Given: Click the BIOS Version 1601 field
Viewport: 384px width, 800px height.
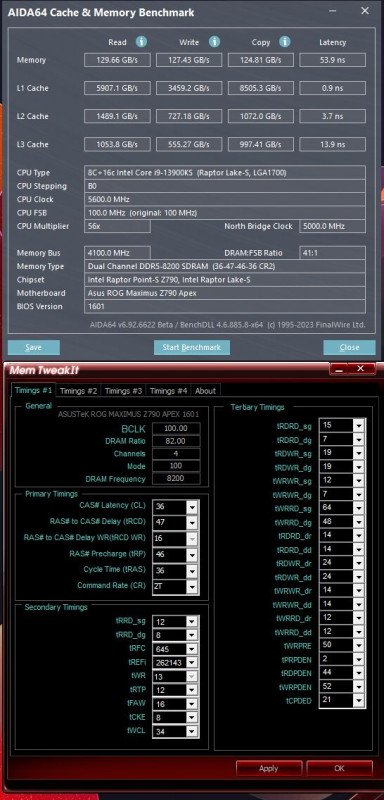Looking at the screenshot, I should pyautogui.click(x=224, y=307).
